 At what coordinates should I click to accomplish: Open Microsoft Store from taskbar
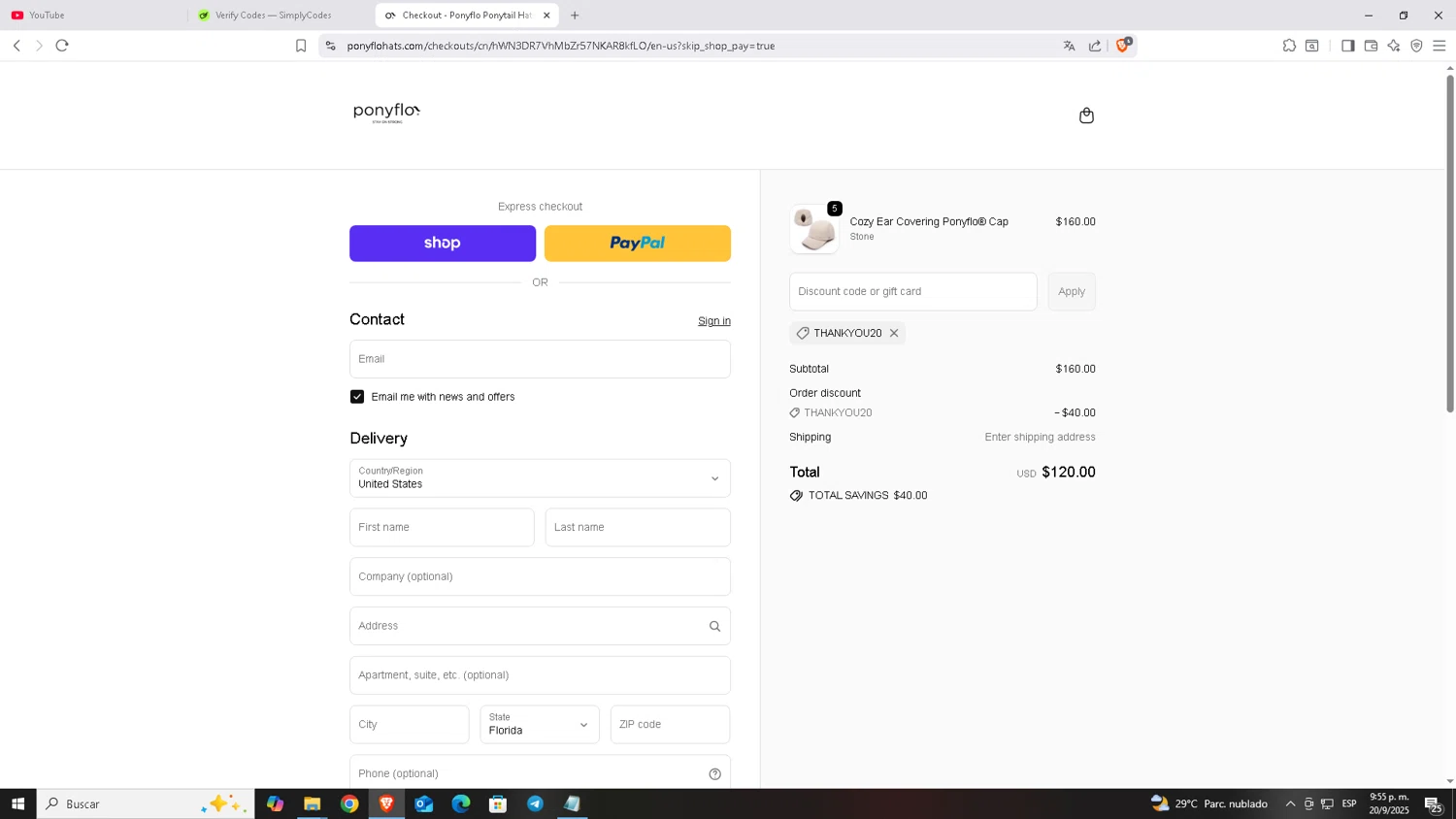click(x=498, y=803)
